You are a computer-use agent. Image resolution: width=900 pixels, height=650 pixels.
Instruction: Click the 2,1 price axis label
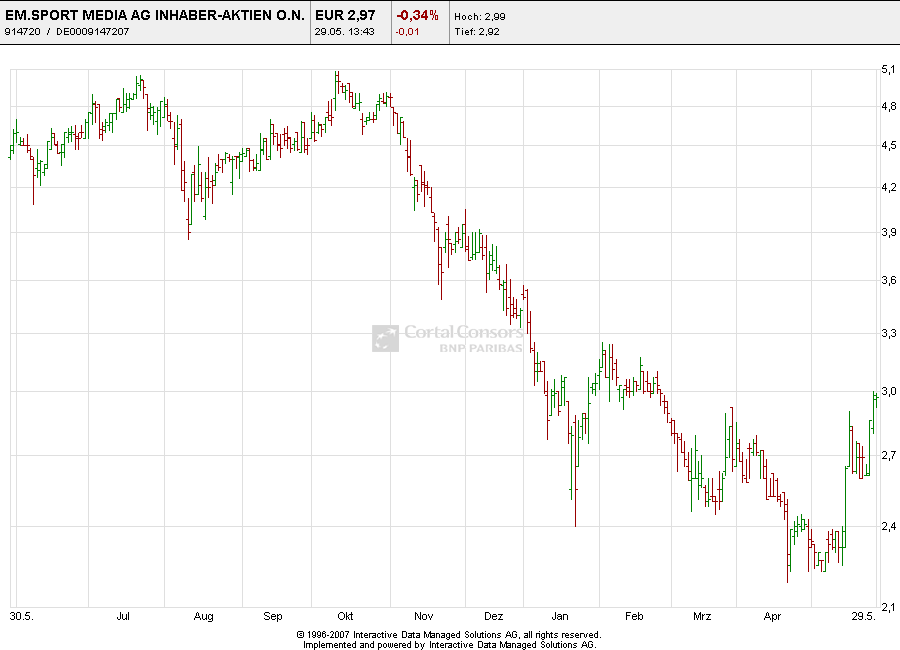pyautogui.click(x=888, y=607)
